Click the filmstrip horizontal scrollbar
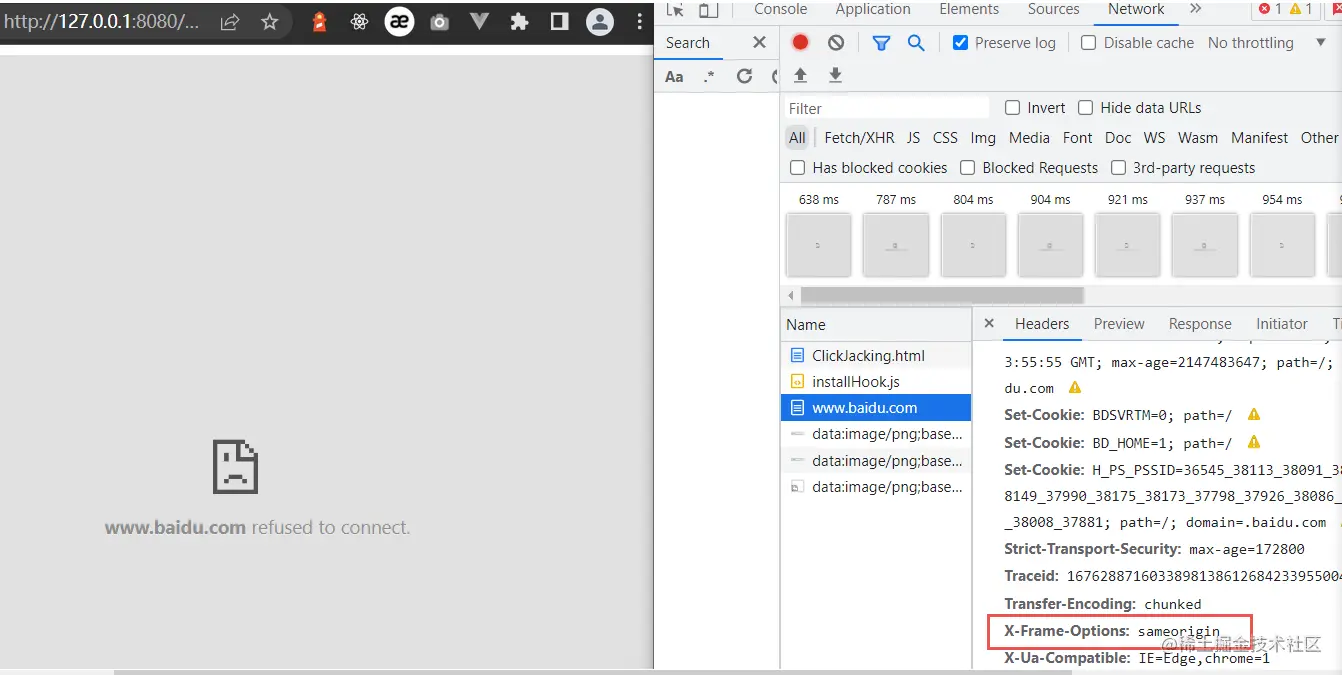Screen dimensions: 1342x675 (942, 296)
